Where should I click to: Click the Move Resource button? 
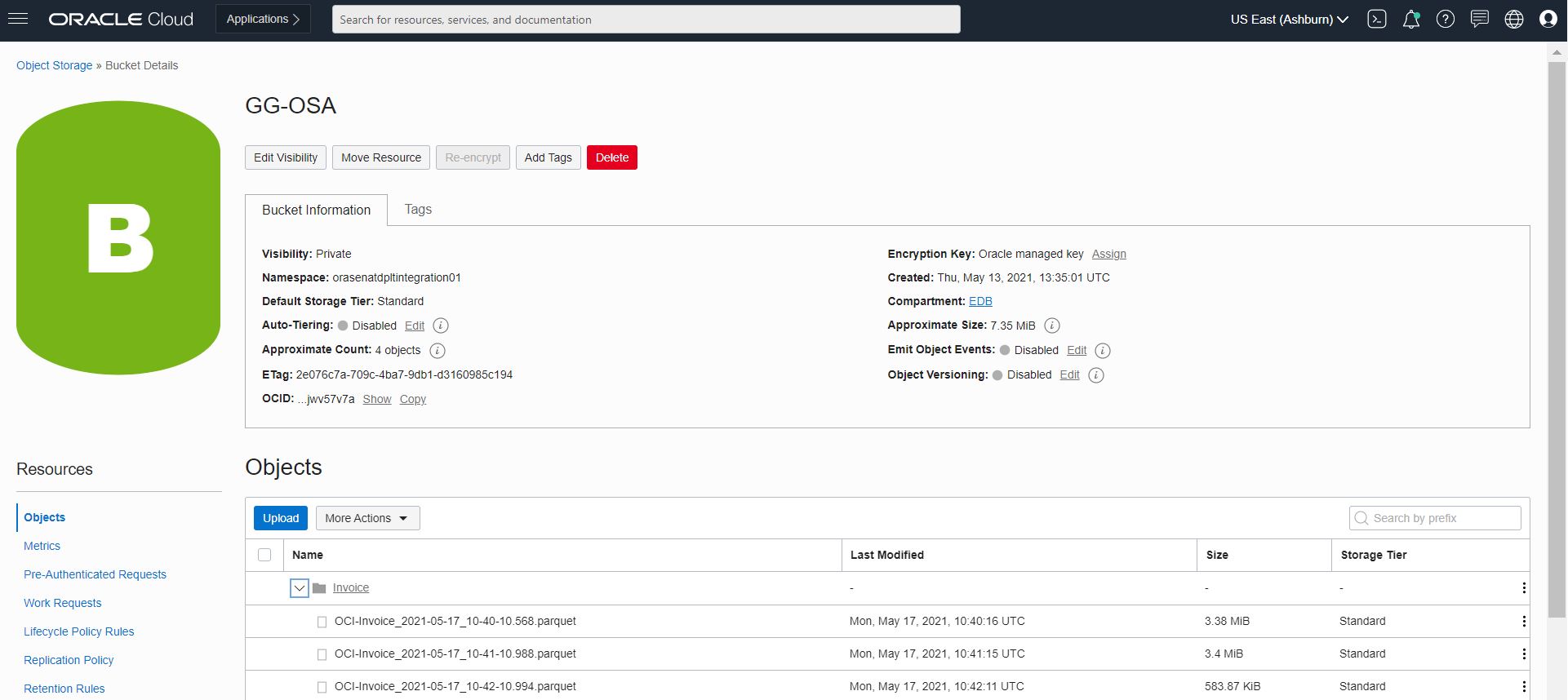point(381,157)
